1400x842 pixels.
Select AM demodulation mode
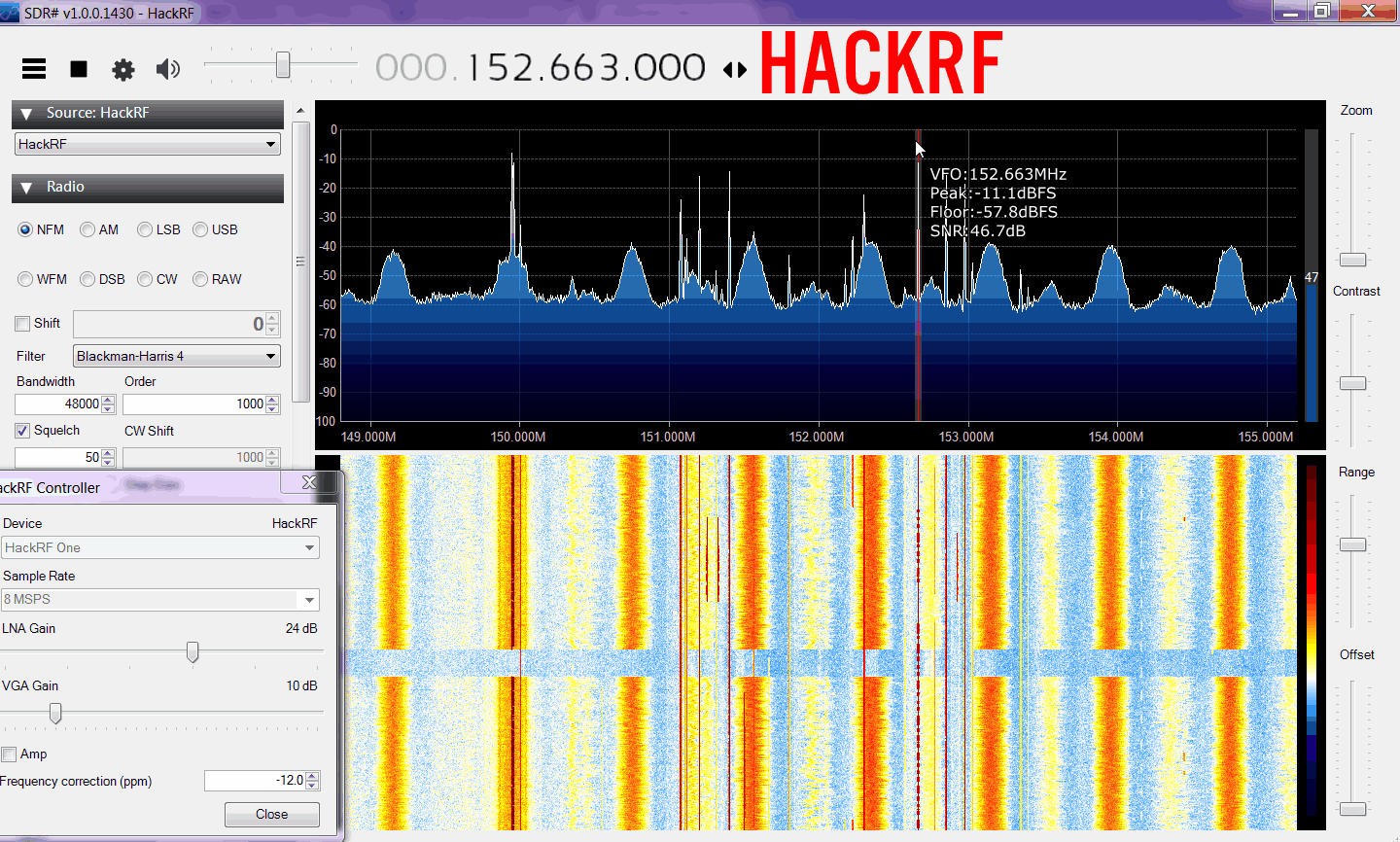89,229
